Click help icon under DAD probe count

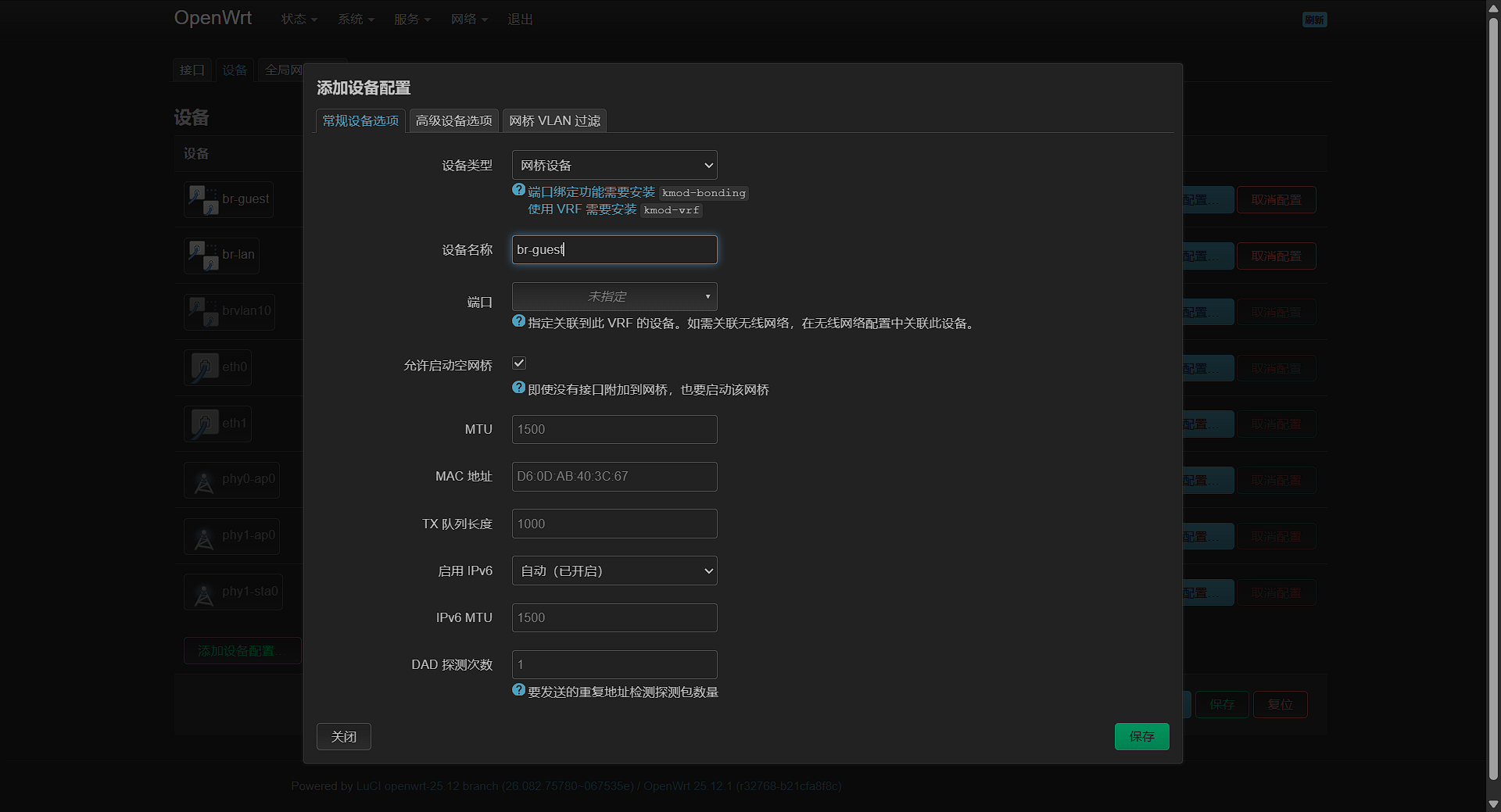(x=518, y=690)
